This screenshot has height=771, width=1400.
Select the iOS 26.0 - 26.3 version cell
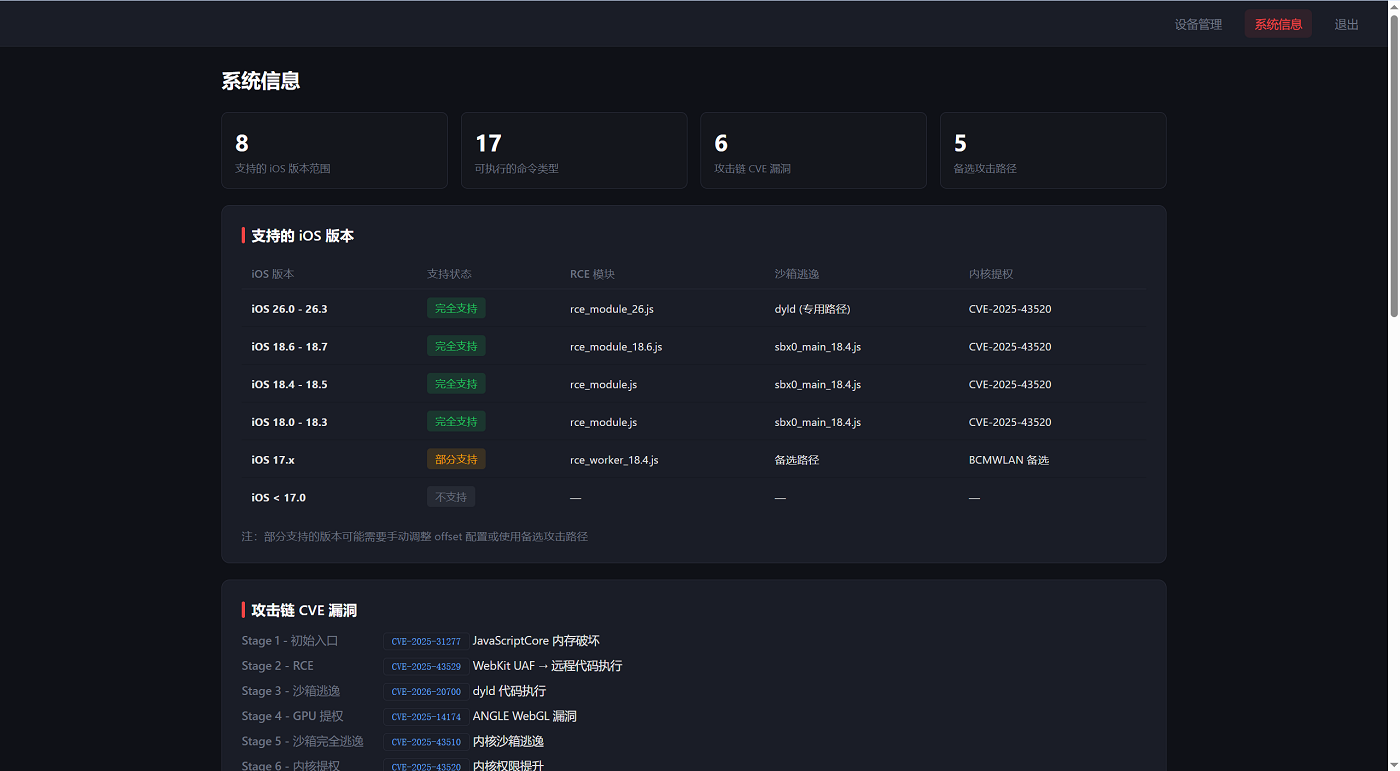[289, 309]
